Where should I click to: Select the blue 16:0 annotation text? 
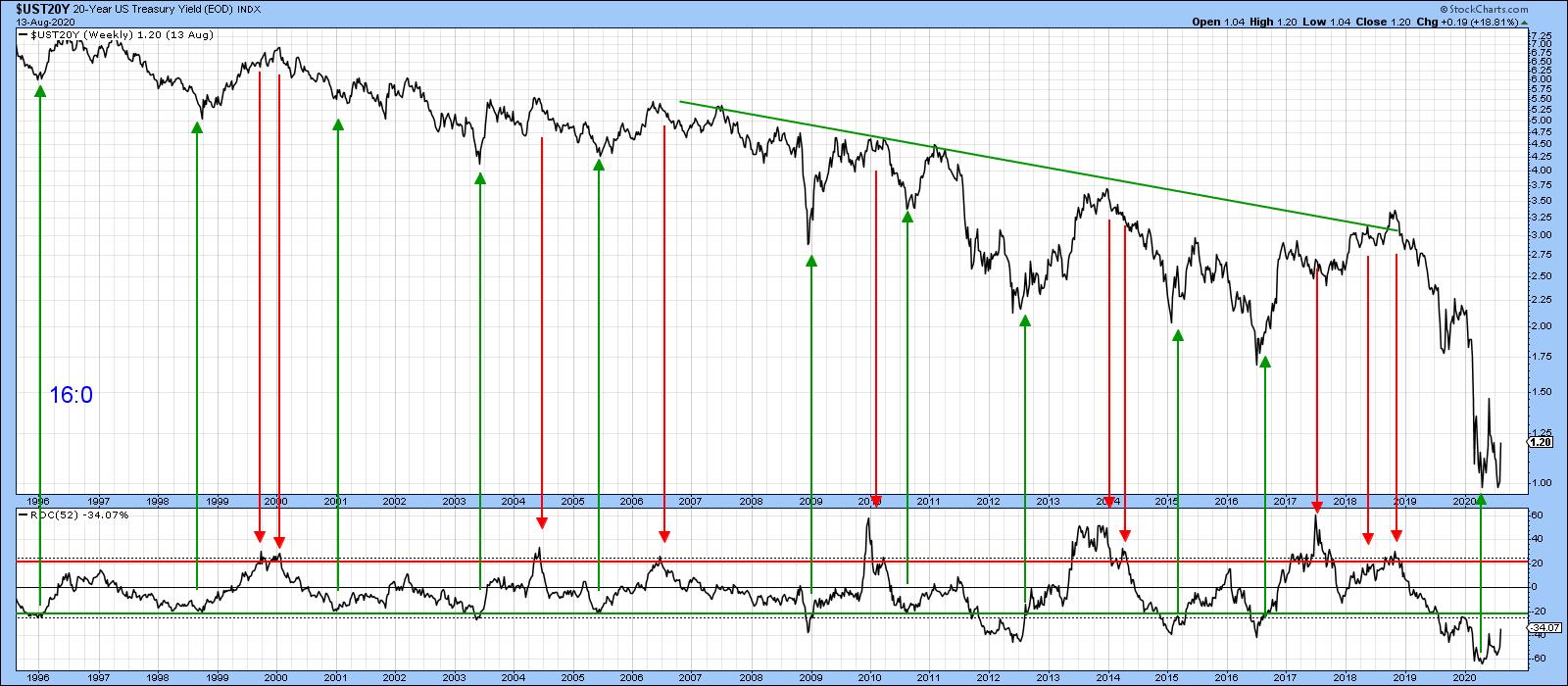pos(71,395)
